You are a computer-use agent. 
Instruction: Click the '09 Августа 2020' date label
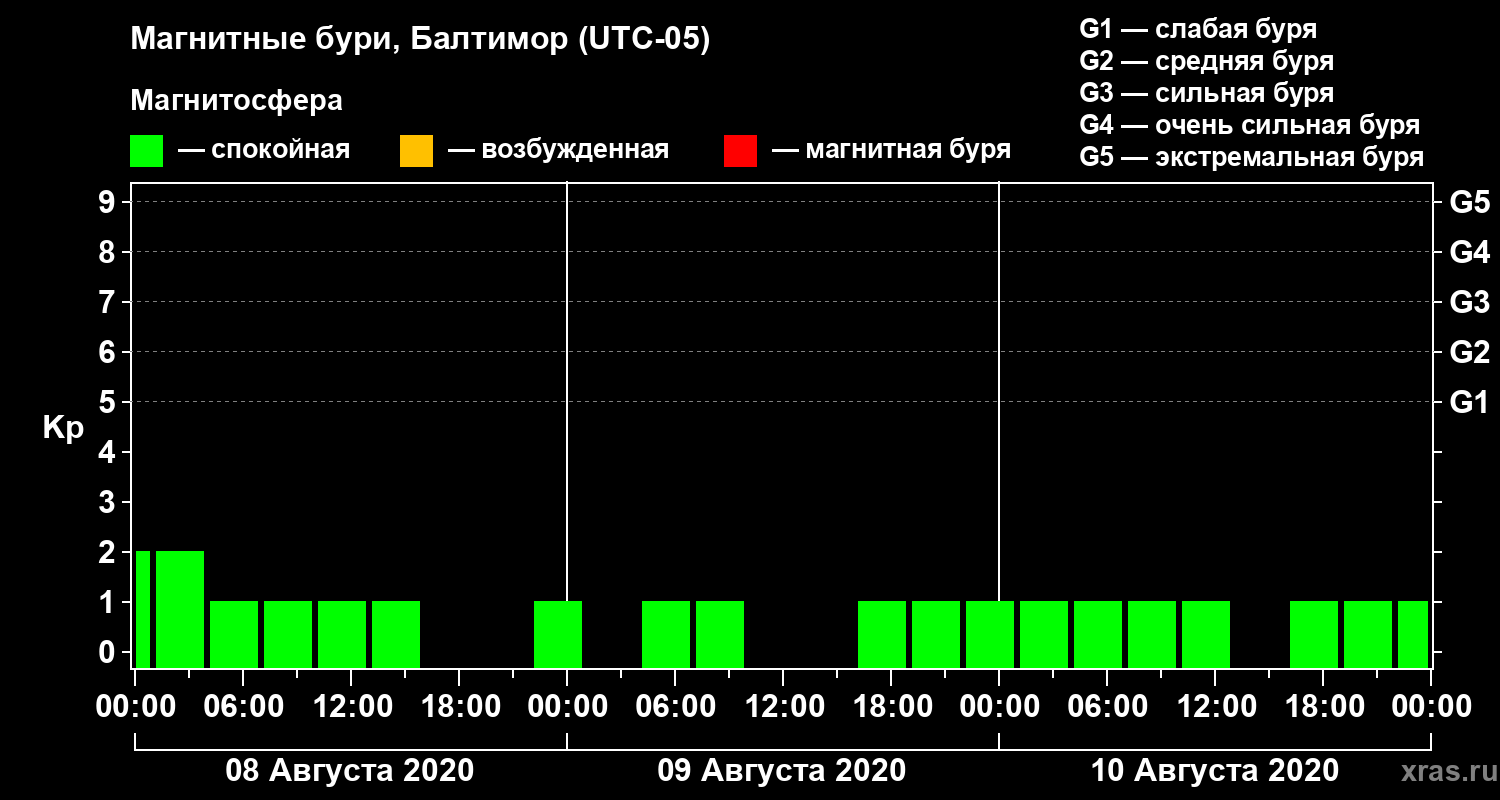[782, 771]
